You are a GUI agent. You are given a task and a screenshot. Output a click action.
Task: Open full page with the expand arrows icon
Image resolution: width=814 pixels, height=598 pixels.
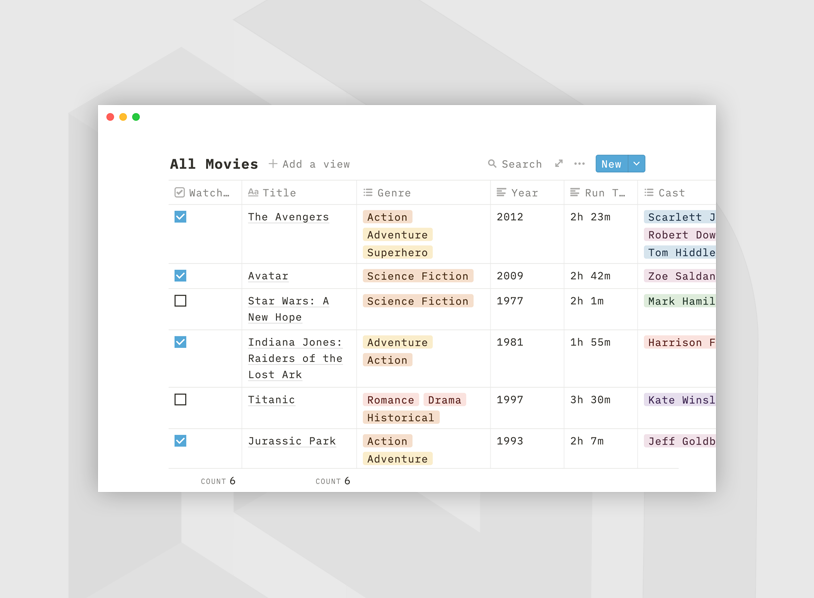(559, 164)
